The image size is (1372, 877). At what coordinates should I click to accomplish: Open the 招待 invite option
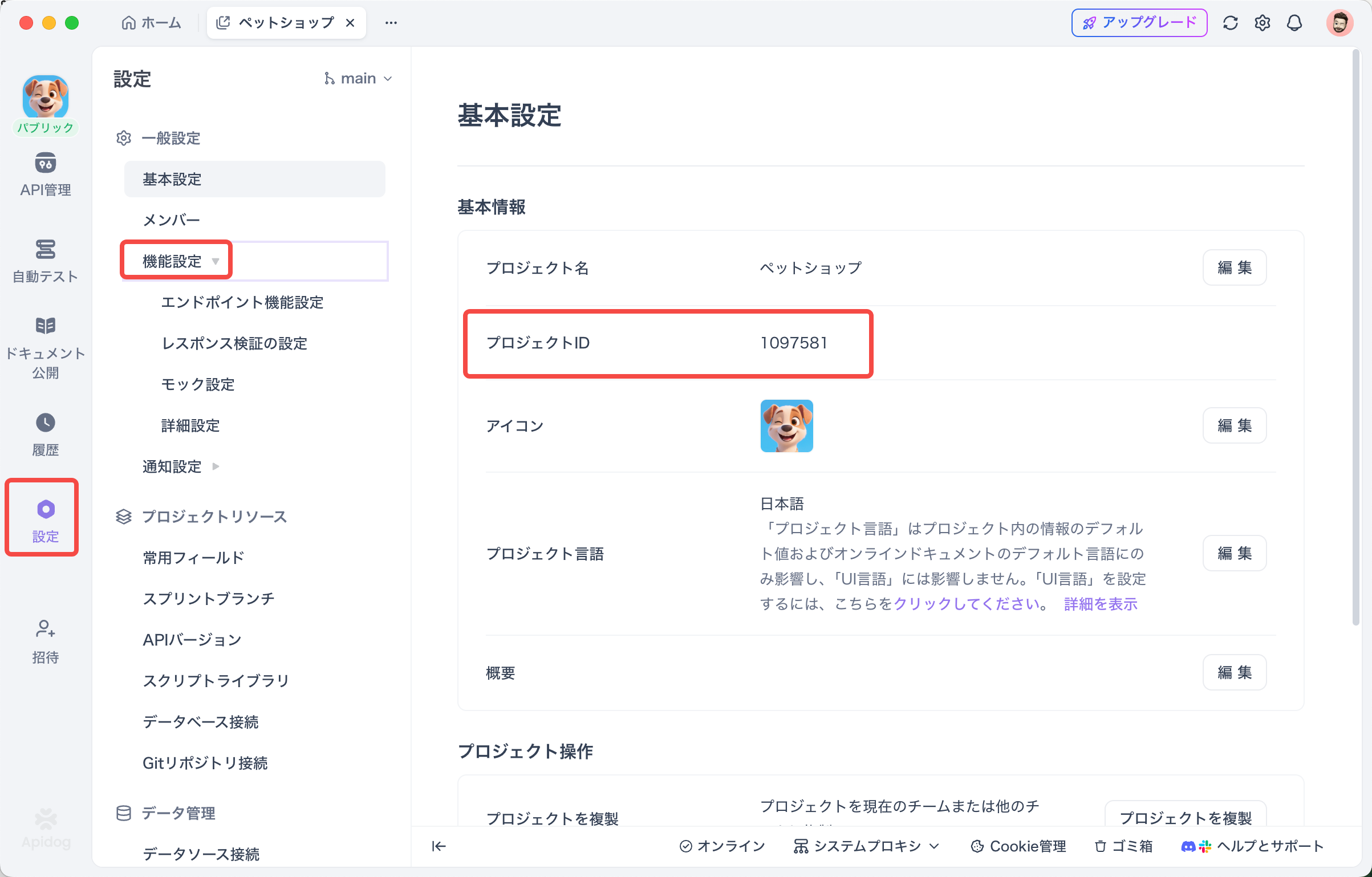46,641
